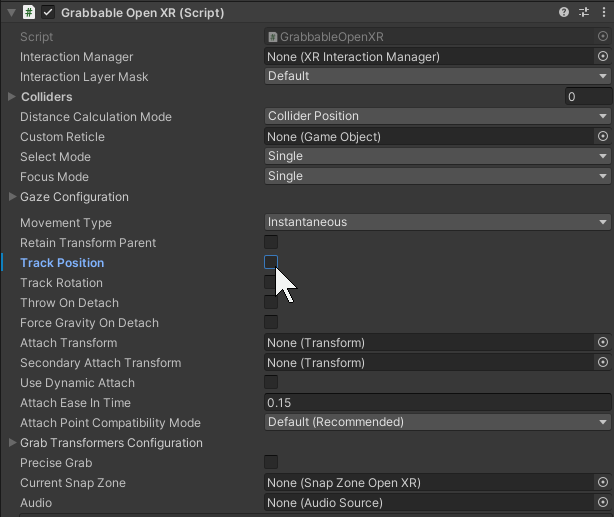The width and height of the screenshot is (614, 517).
Task: Click object picker for Secondary Attach Transform
Action: pos(602,363)
